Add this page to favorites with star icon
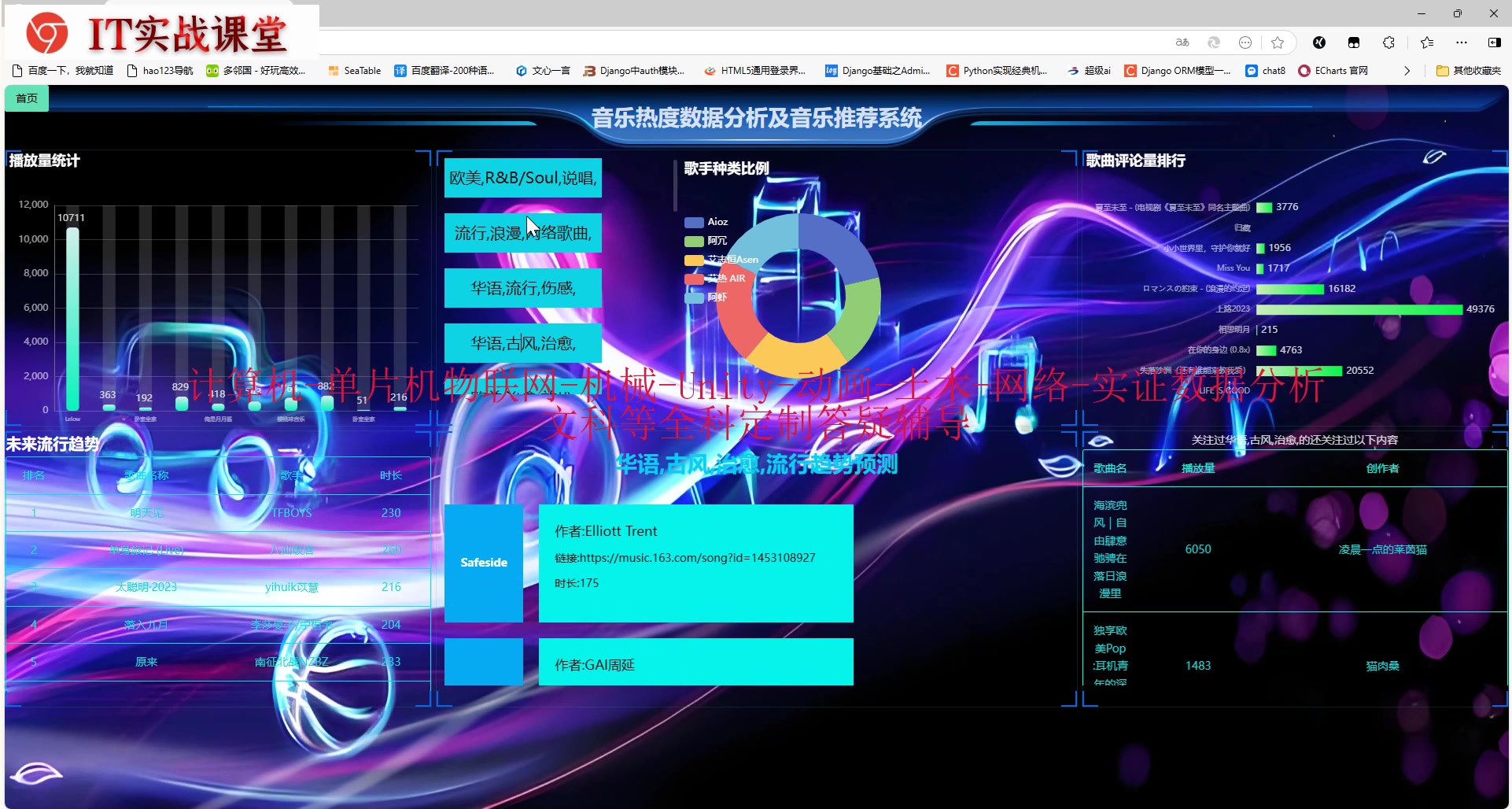Viewport: 1512px width, 809px height. (1278, 42)
